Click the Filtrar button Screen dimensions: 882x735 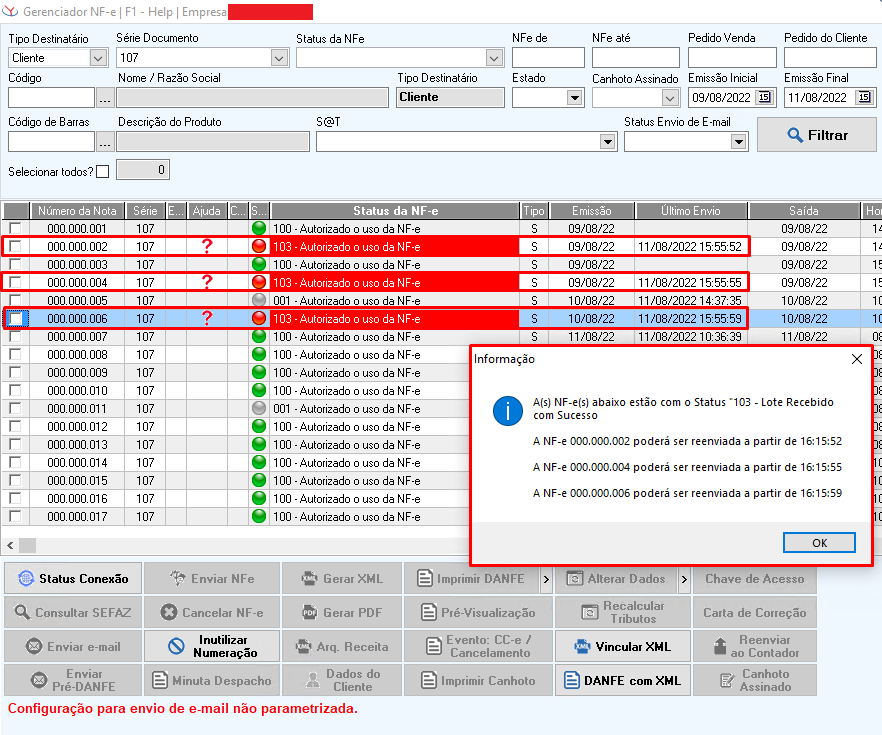[816, 135]
